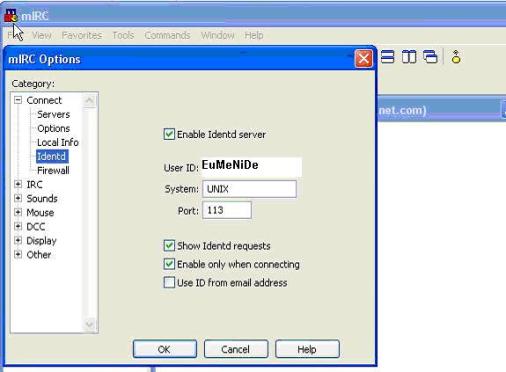
Task: Confirm settings with the OK button
Action: click(165, 349)
